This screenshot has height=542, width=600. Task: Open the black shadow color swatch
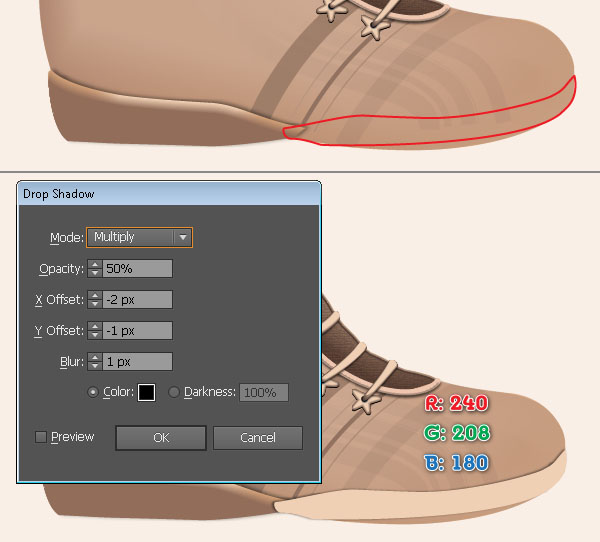tap(146, 392)
